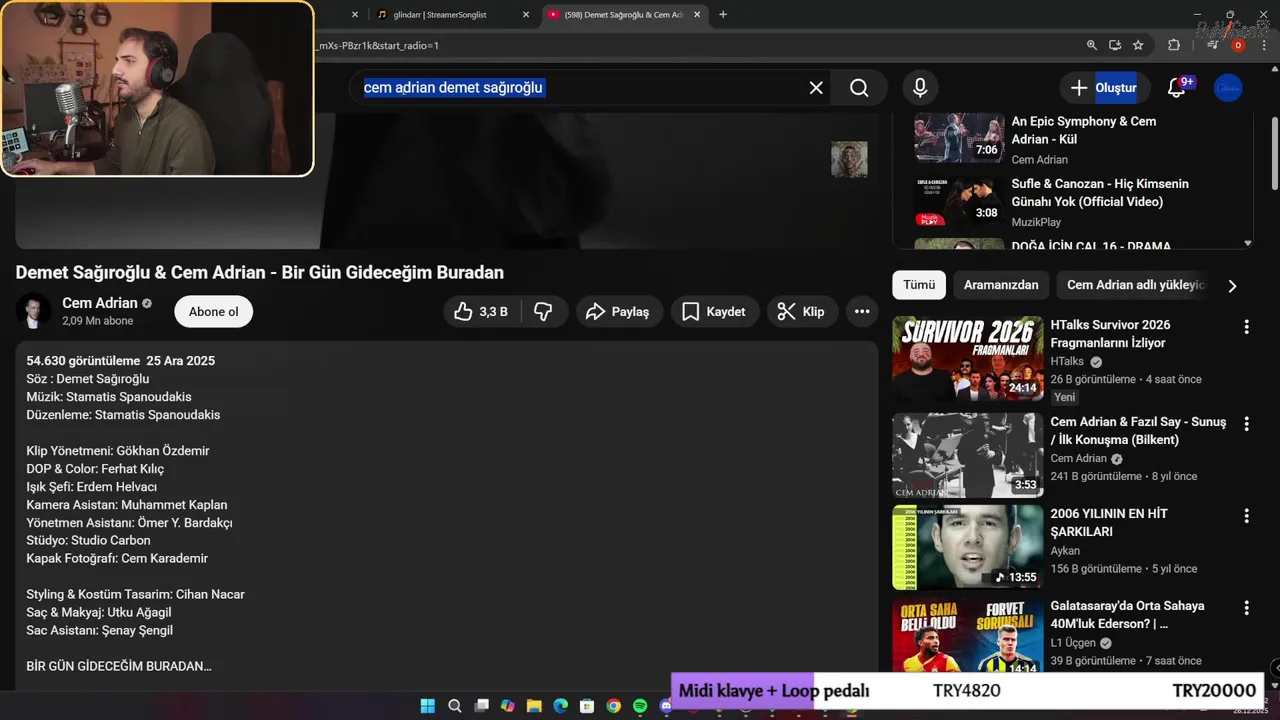Open the Chrome zoom magnifier icon
Image resolution: width=1280 pixels, height=720 pixels.
tap(1092, 45)
